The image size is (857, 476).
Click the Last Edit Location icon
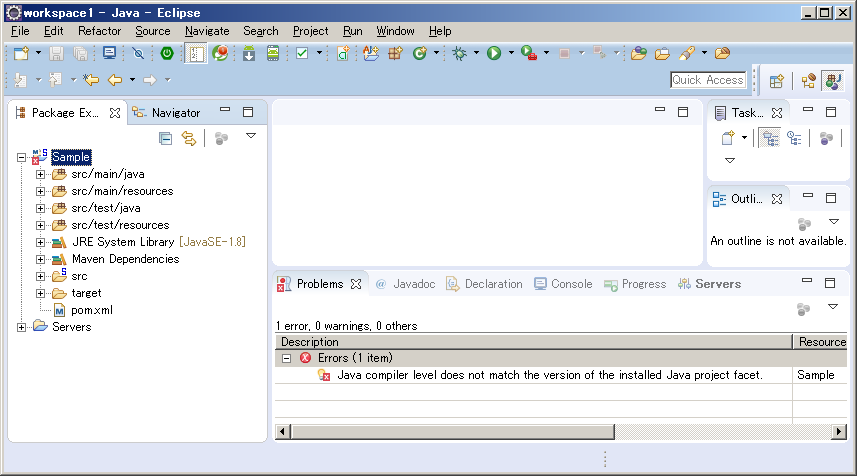pos(91,80)
